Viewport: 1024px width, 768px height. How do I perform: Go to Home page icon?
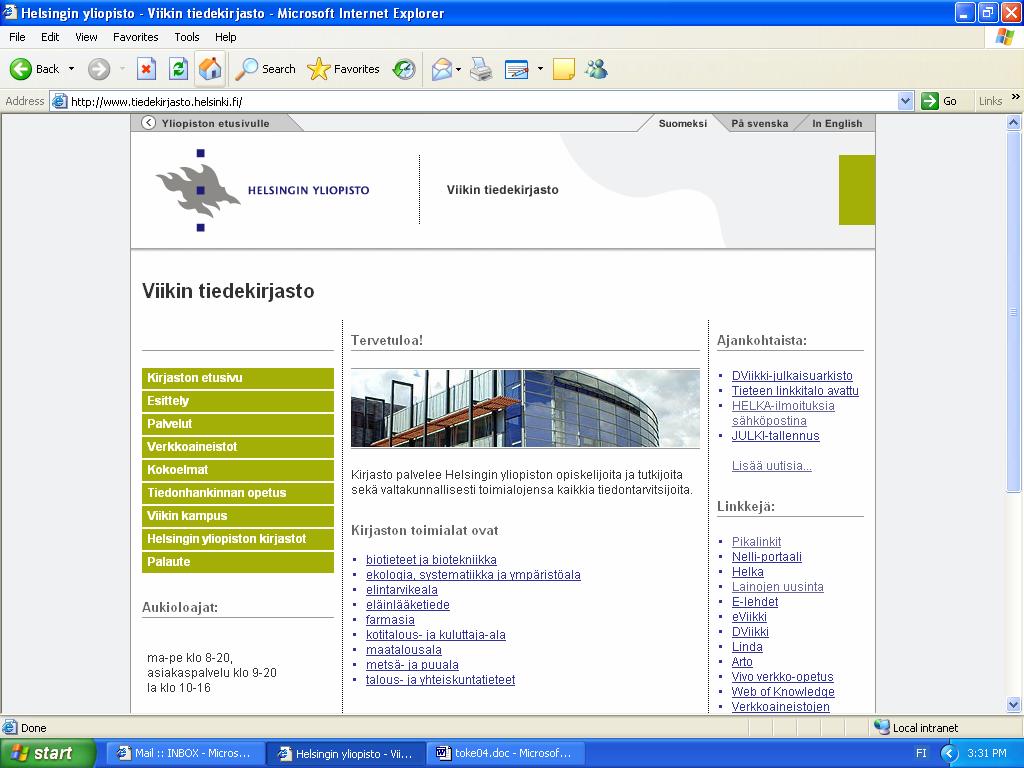point(210,69)
